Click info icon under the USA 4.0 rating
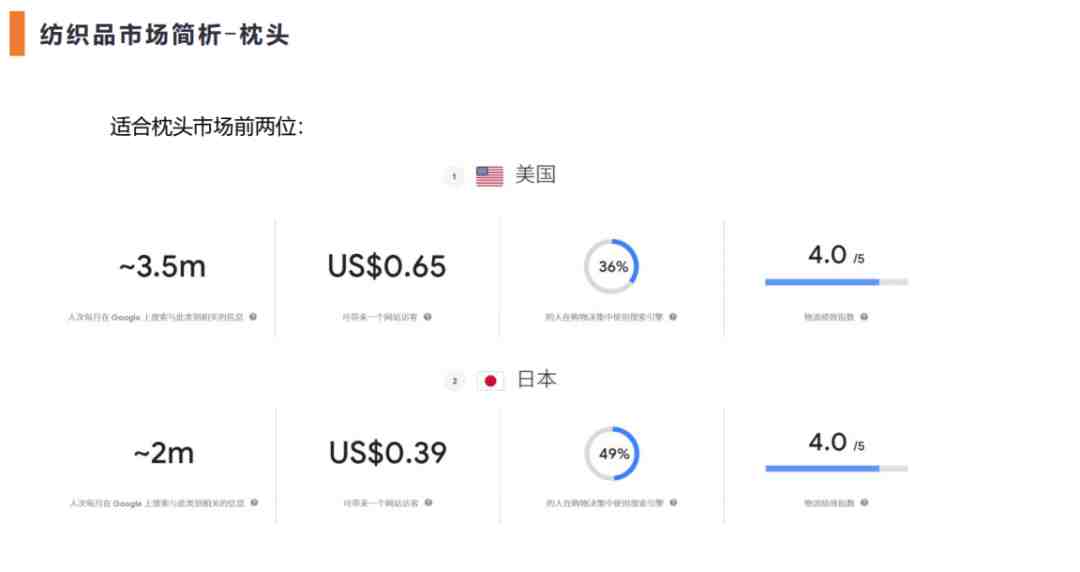 (x=864, y=317)
